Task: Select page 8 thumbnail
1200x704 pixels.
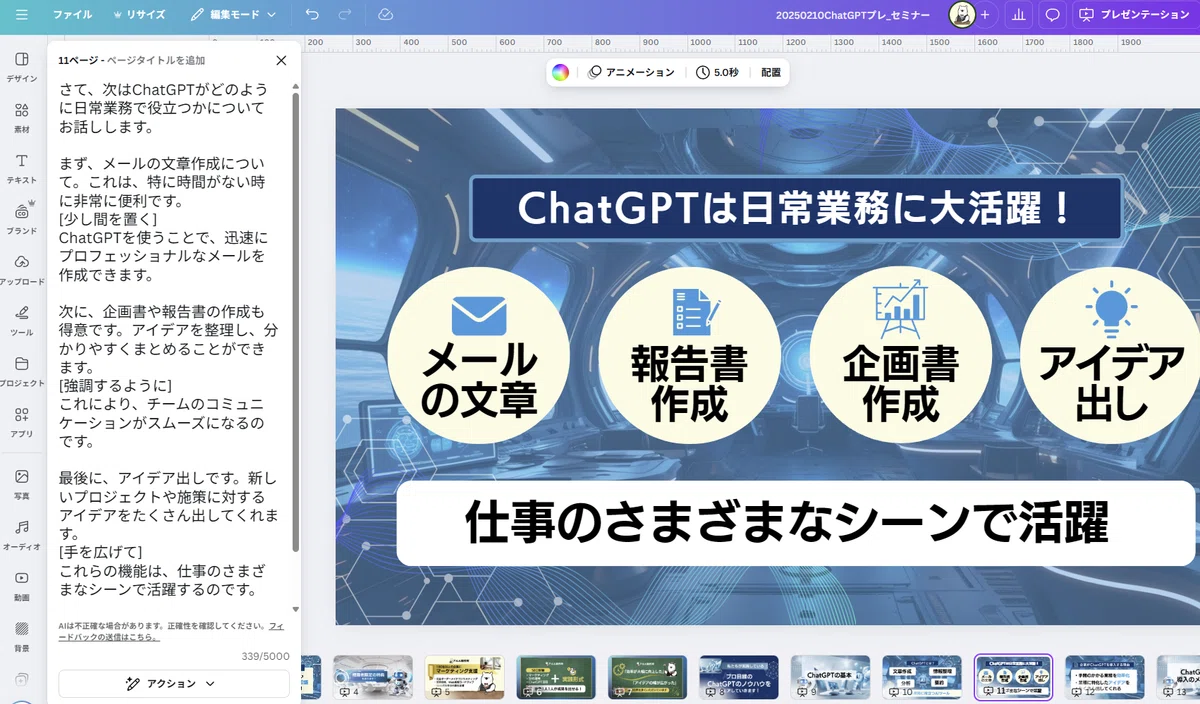Action: 738,677
